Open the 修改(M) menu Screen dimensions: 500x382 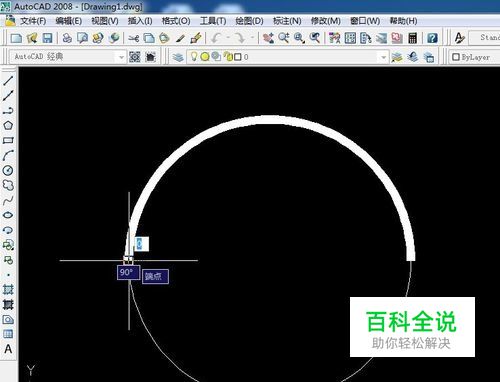coord(326,21)
